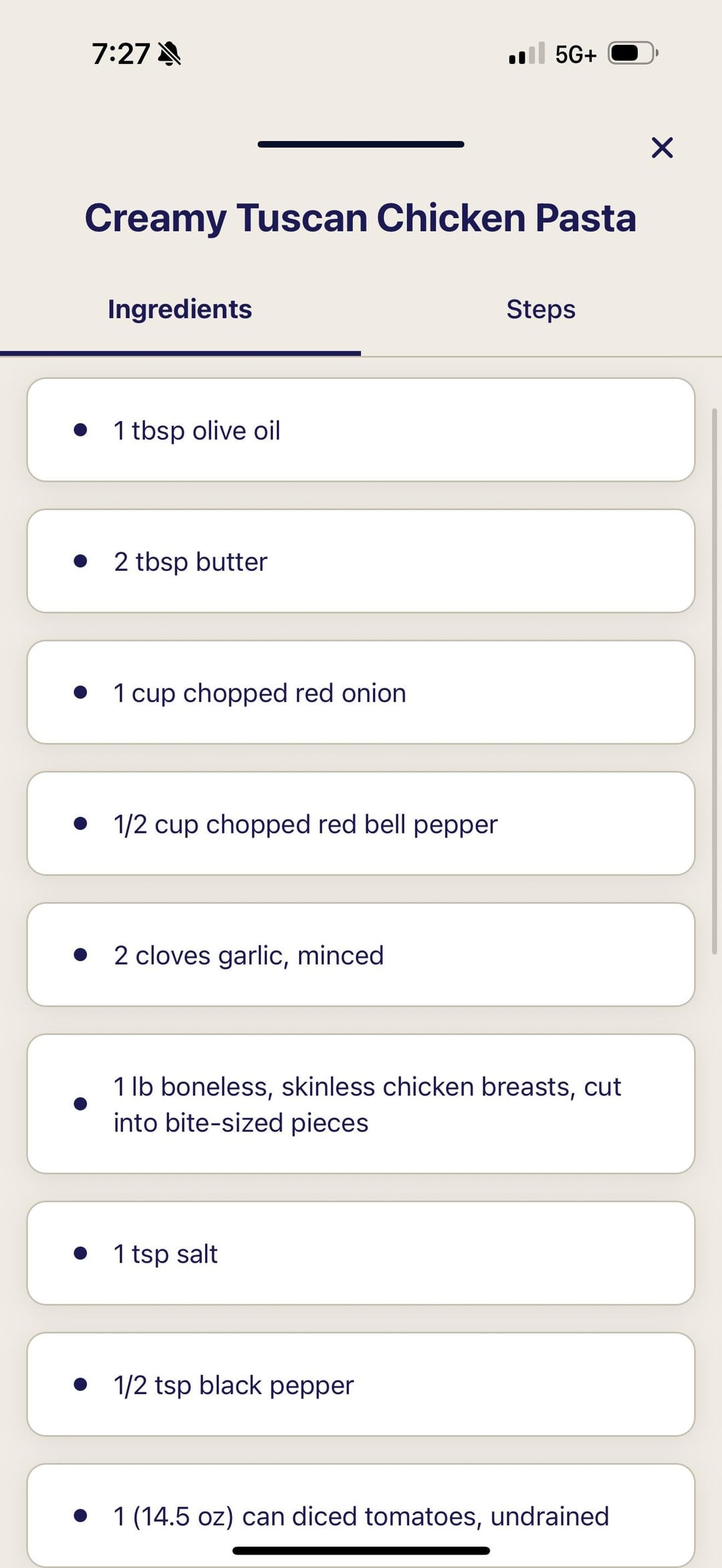
Task: Tap the Creamy Tuscan Chicken Pasta title
Action: 361,218
